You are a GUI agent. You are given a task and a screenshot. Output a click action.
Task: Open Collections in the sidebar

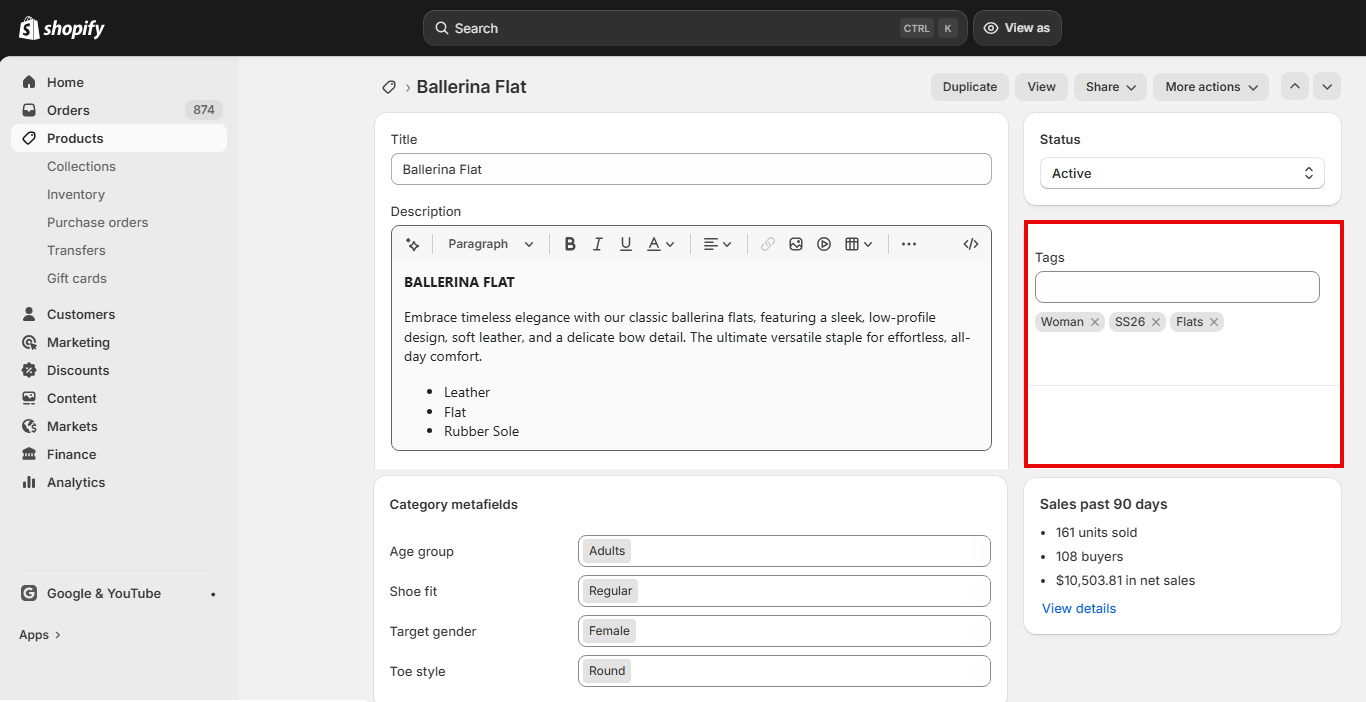pos(81,166)
